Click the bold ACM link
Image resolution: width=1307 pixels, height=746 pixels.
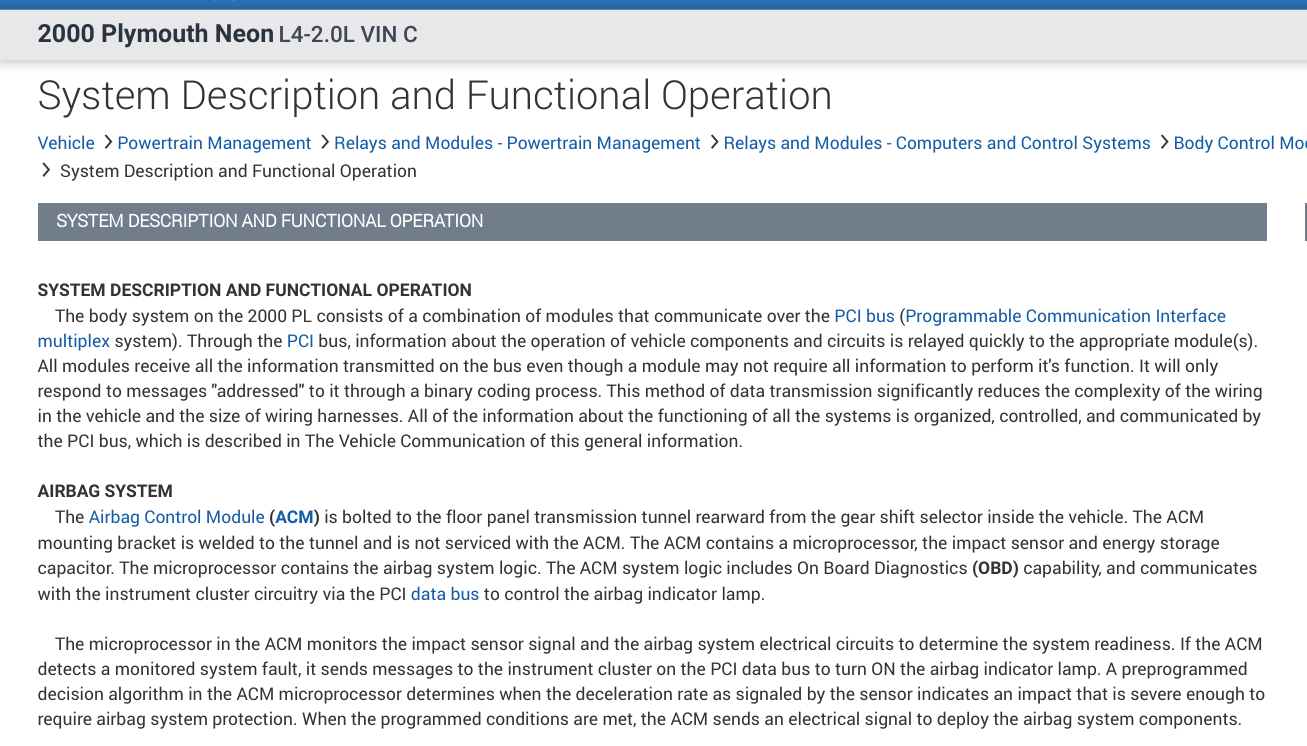(295, 517)
